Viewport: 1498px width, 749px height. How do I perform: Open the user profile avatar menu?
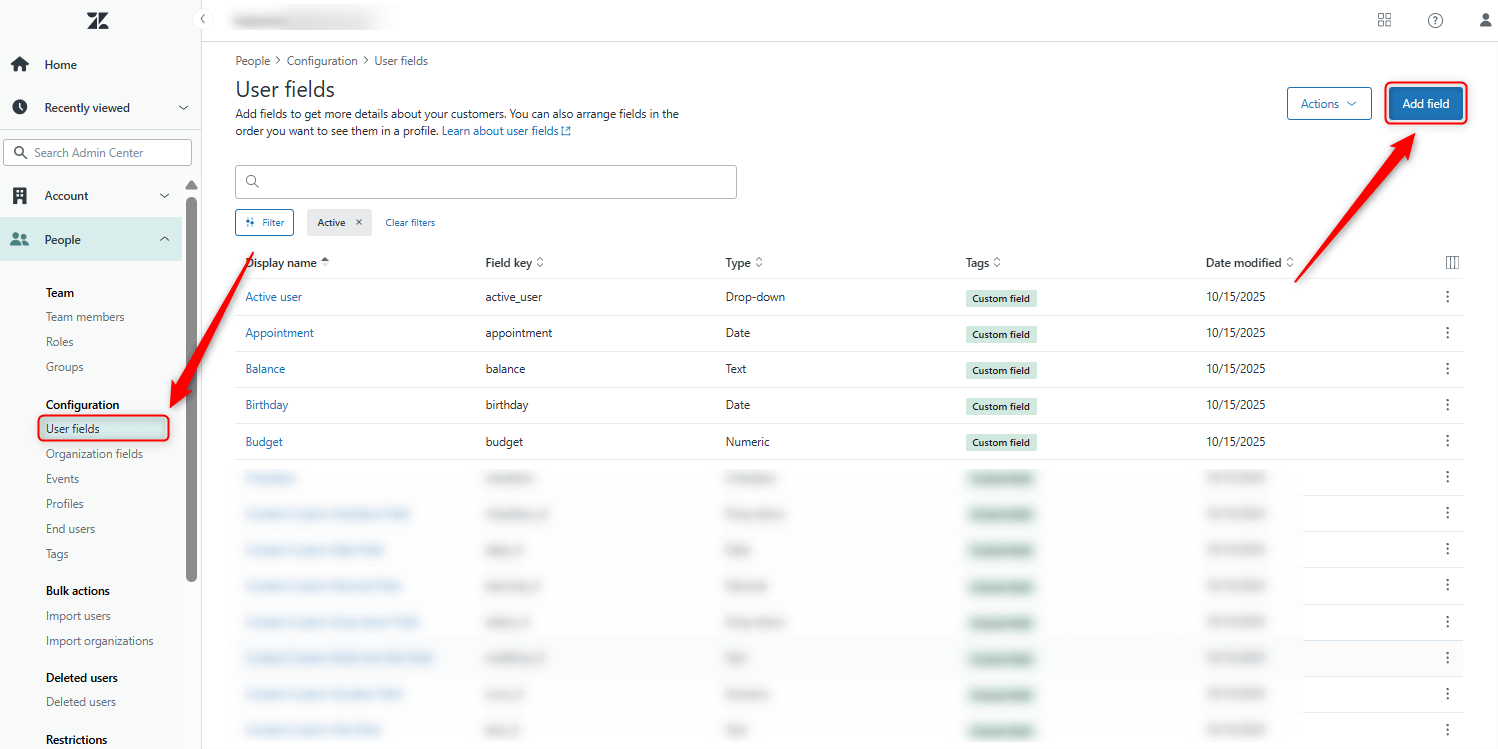point(1484,20)
